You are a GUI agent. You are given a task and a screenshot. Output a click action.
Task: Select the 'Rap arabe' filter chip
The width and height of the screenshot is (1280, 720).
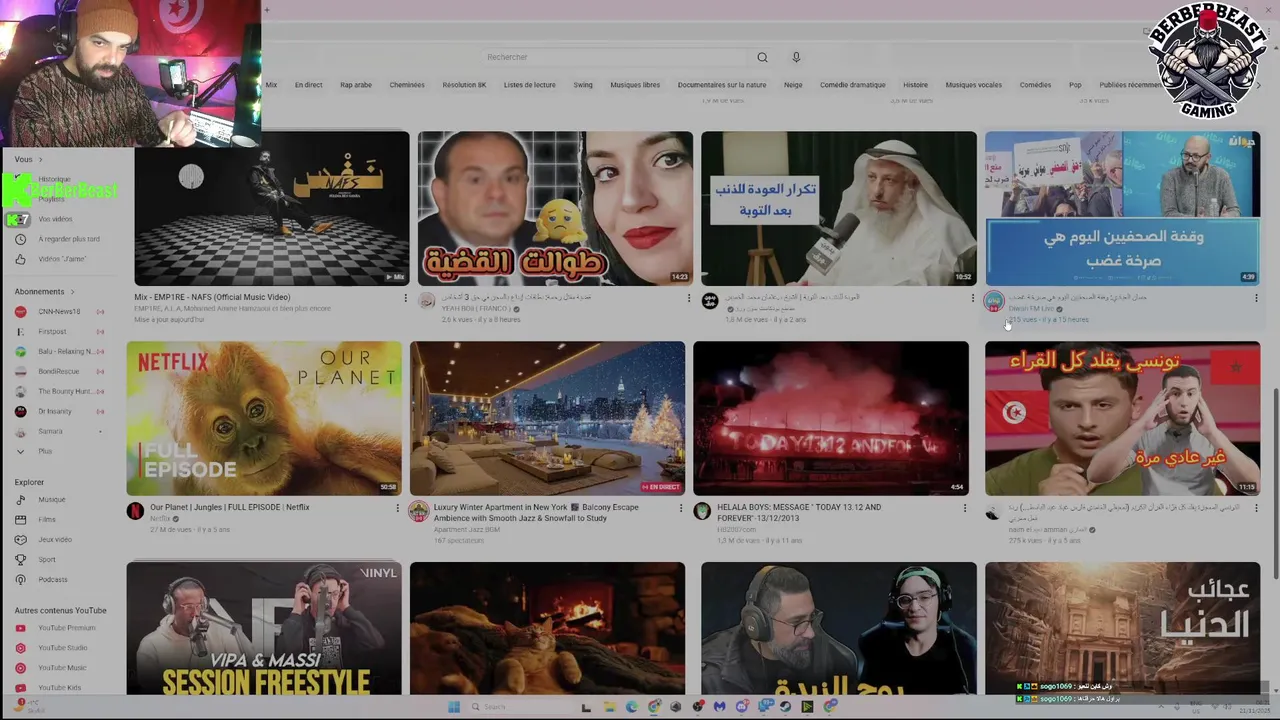356,85
